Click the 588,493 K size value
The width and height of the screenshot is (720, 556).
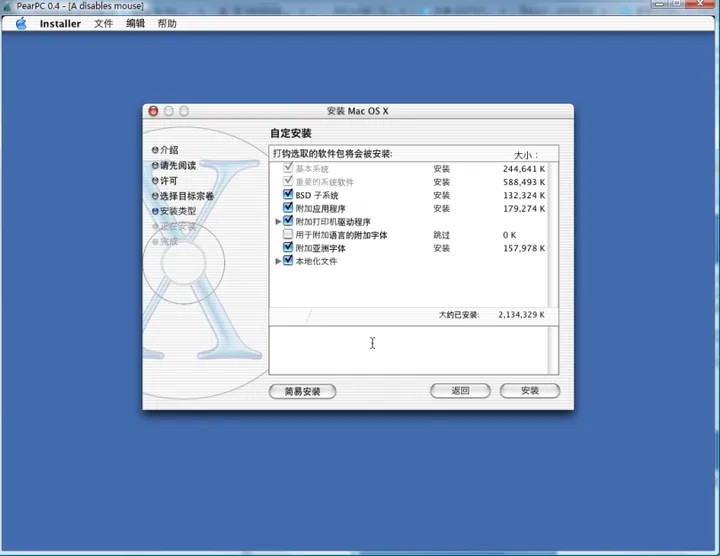click(x=524, y=182)
